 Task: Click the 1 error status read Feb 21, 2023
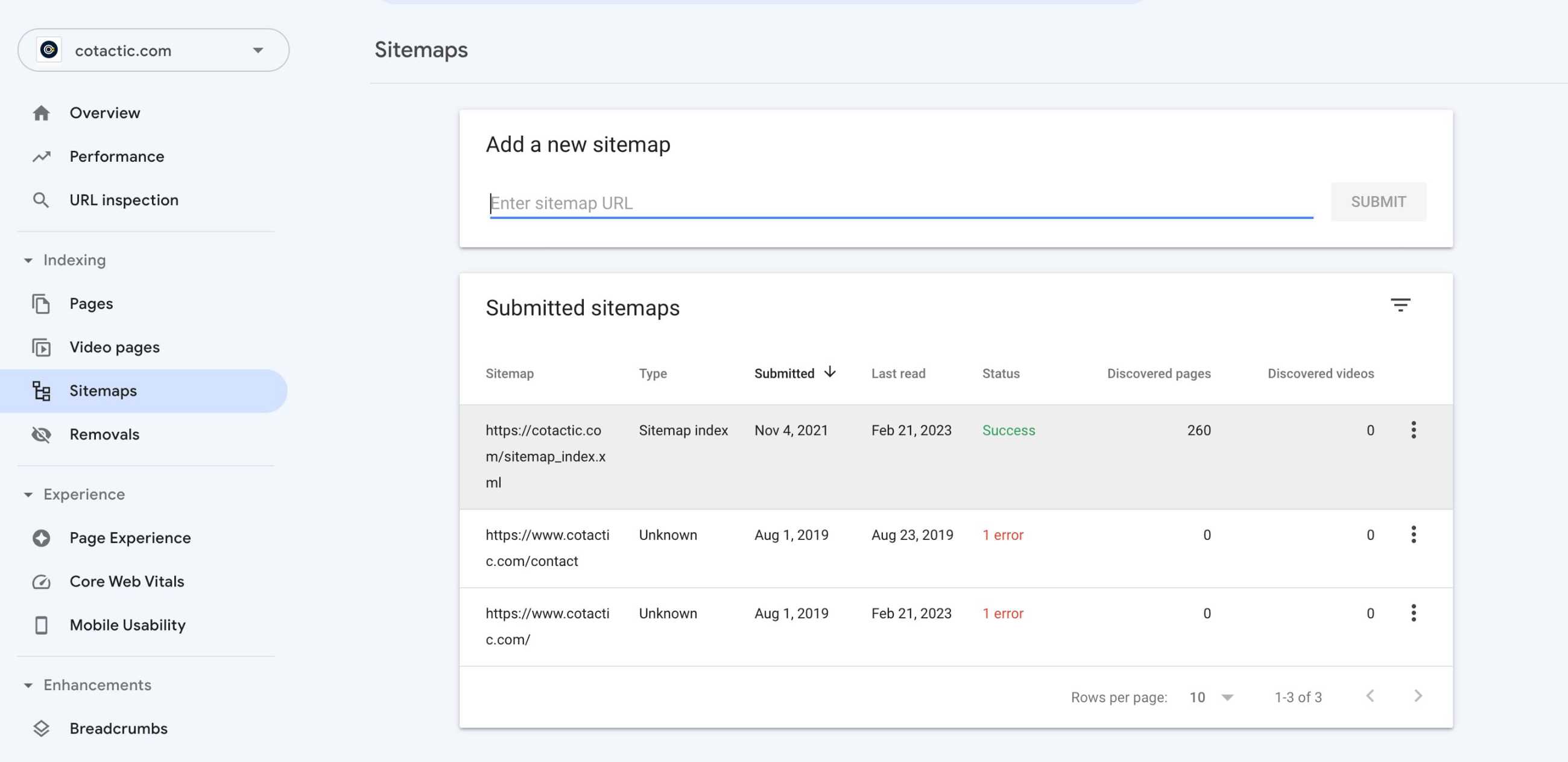[1002, 614]
